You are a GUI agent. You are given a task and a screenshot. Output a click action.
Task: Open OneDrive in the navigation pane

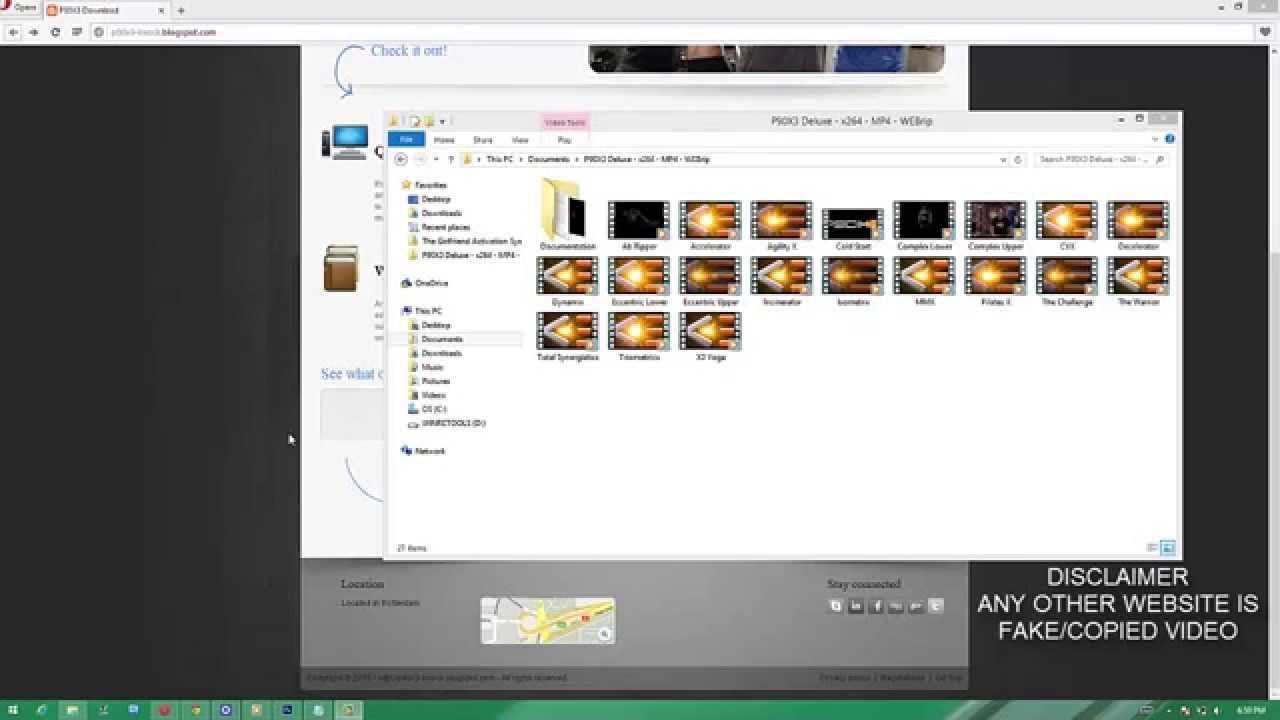[431, 283]
